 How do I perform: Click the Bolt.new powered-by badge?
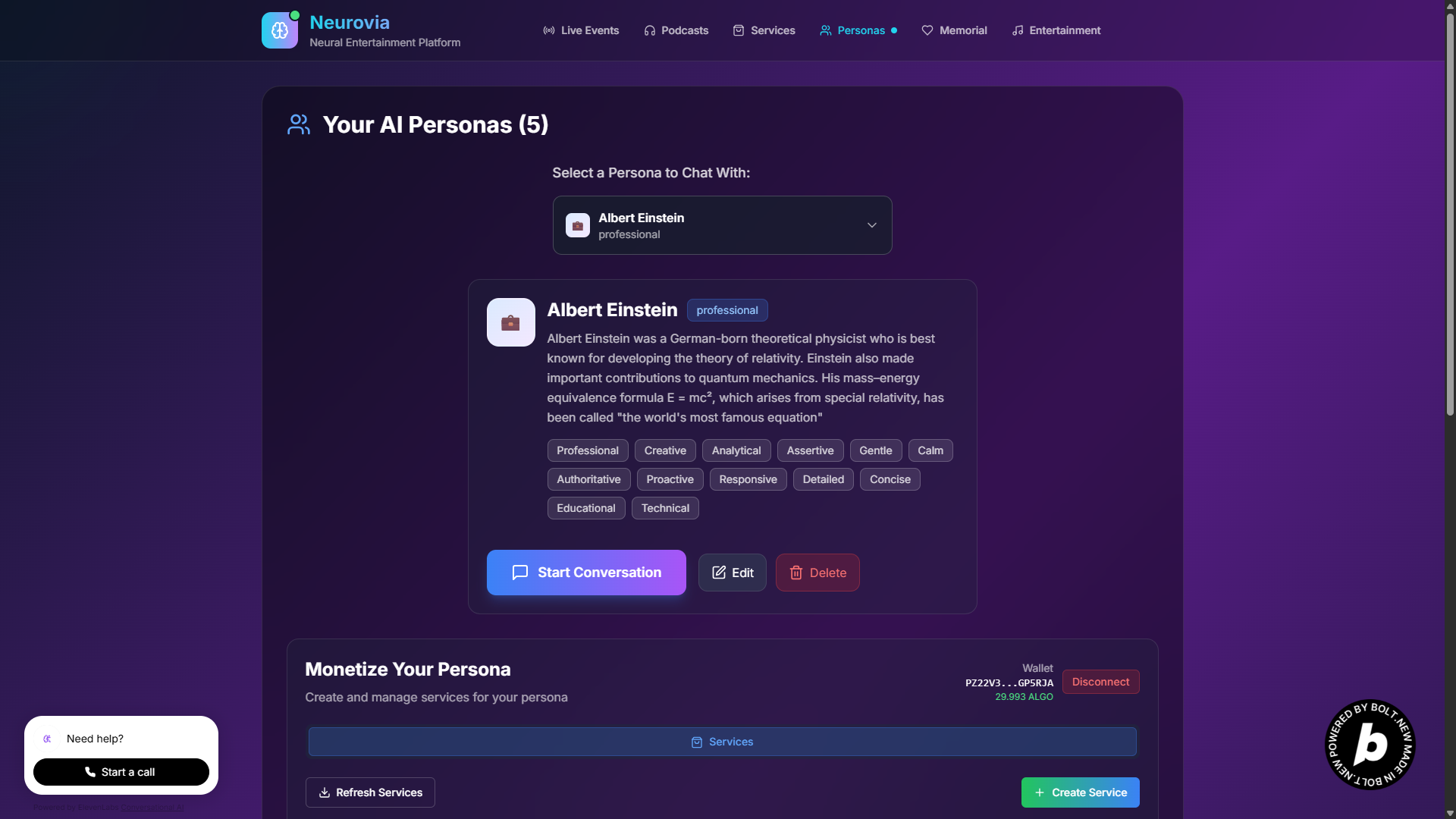point(1370,745)
